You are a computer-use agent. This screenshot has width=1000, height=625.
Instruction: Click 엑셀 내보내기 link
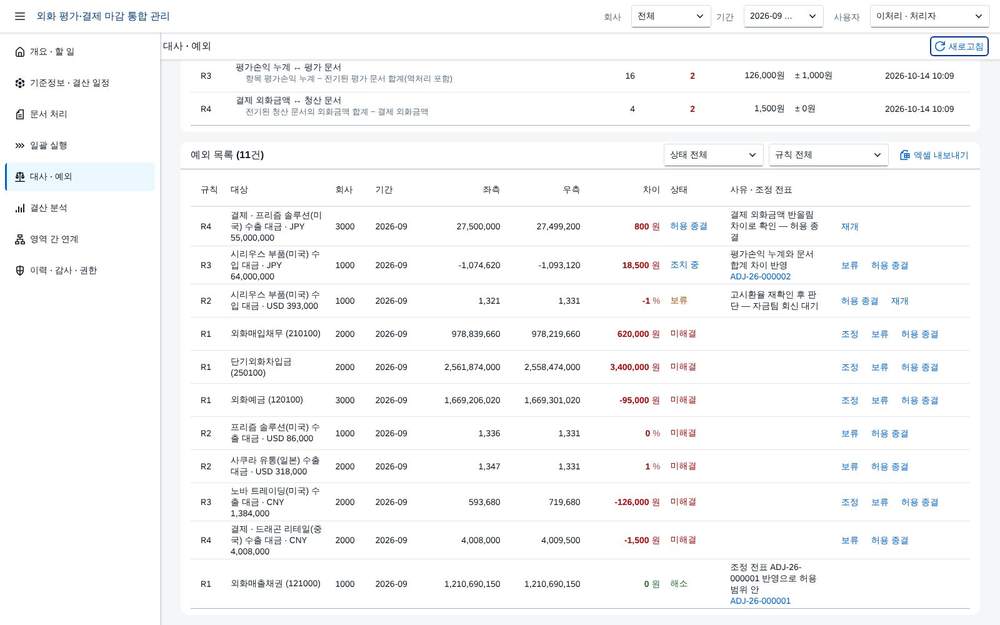click(934, 155)
